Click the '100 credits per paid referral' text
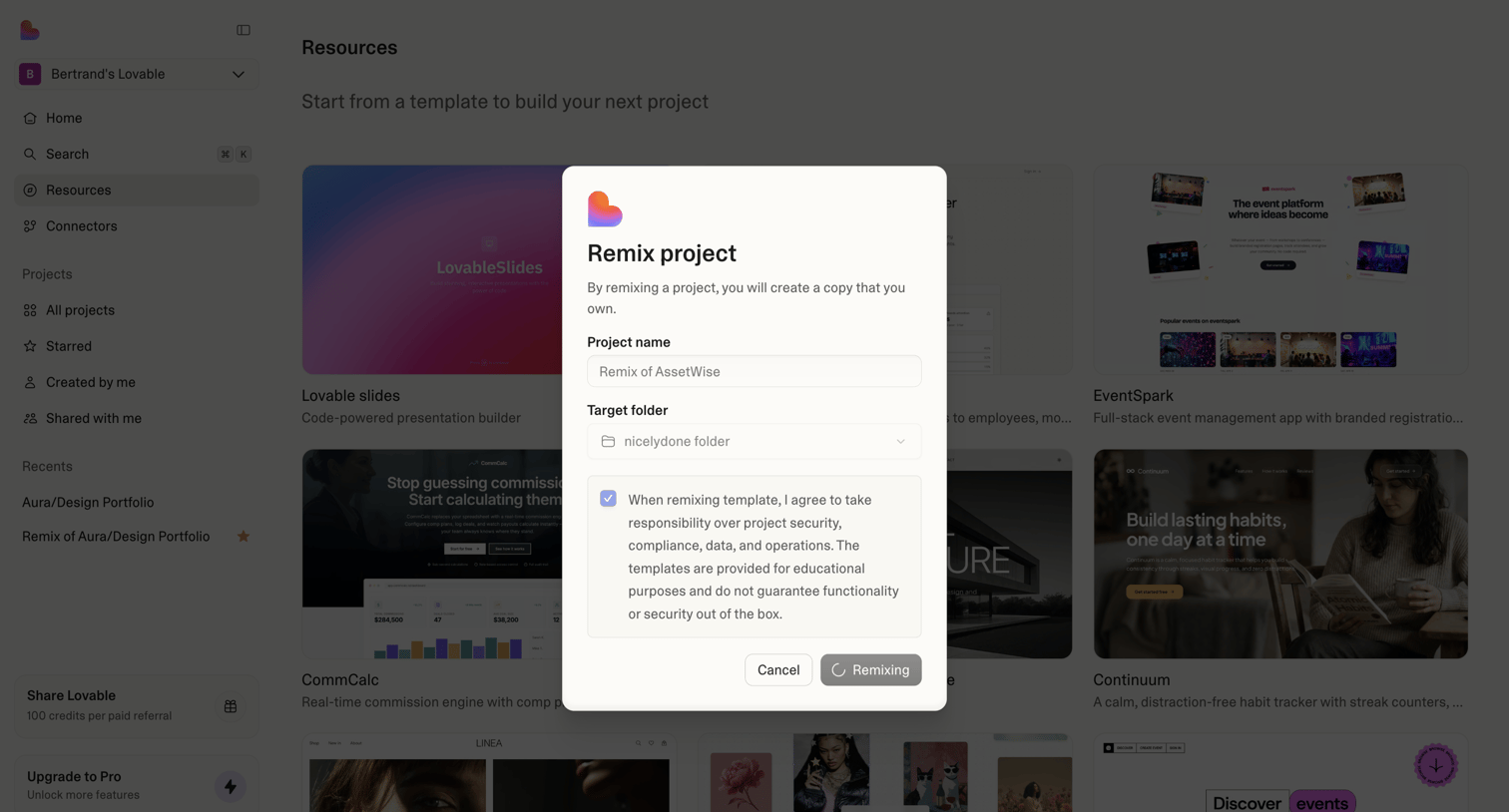This screenshot has height=812, width=1509. tap(100, 715)
